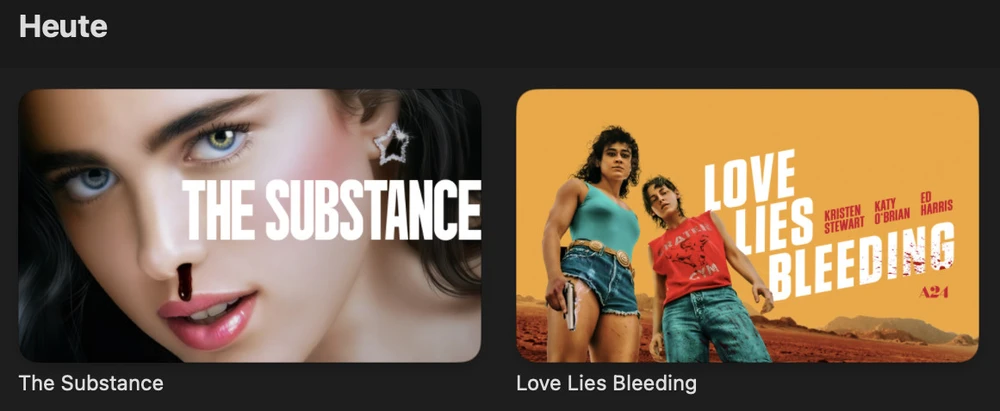The height and width of the screenshot is (411, 1000).
Task: Click Kristen Stewart's name on the poster
Action: (x=844, y=218)
